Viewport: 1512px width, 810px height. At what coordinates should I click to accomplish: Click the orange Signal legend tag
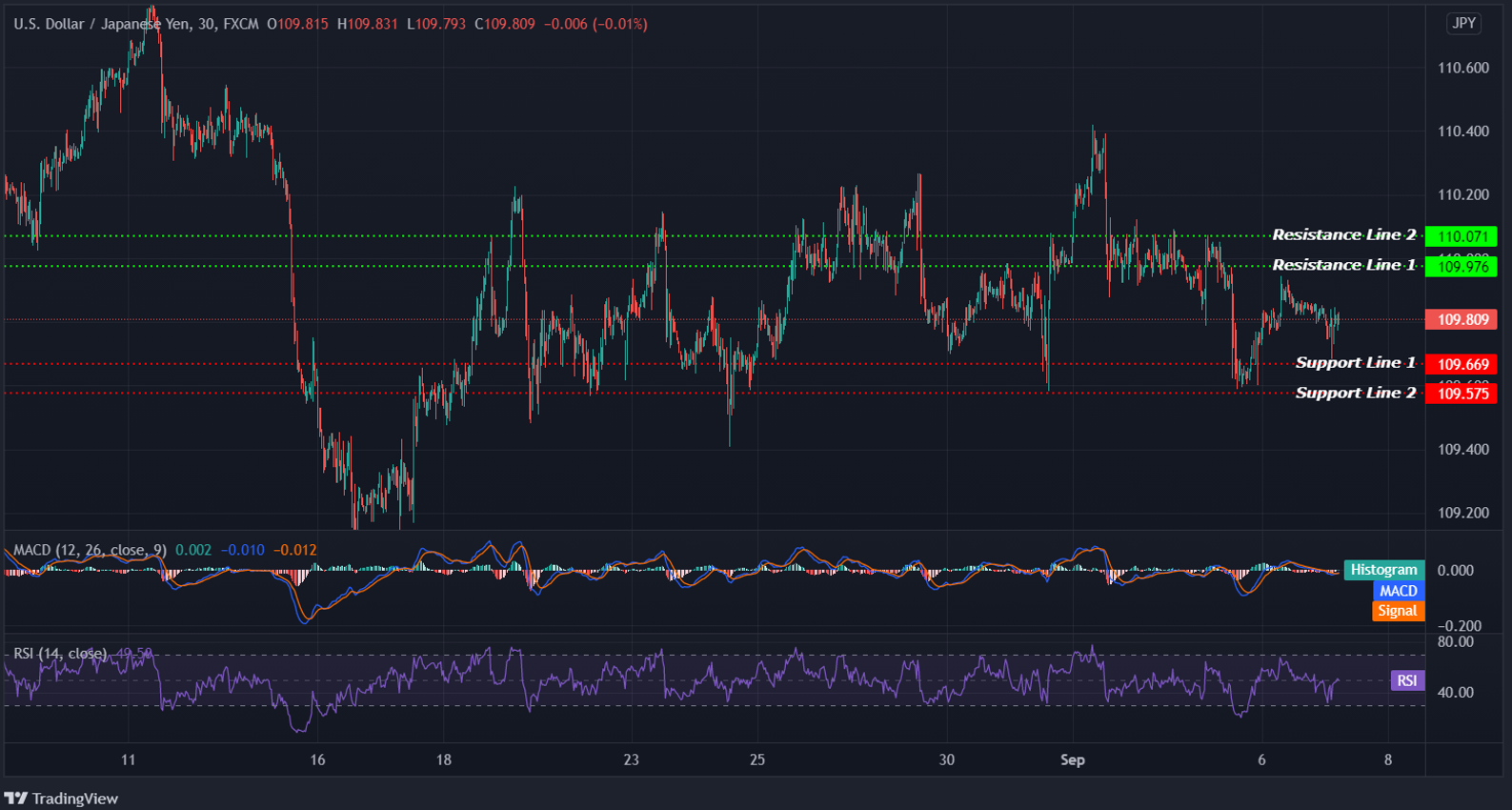pyautogui.click(x=1398, y=611)
